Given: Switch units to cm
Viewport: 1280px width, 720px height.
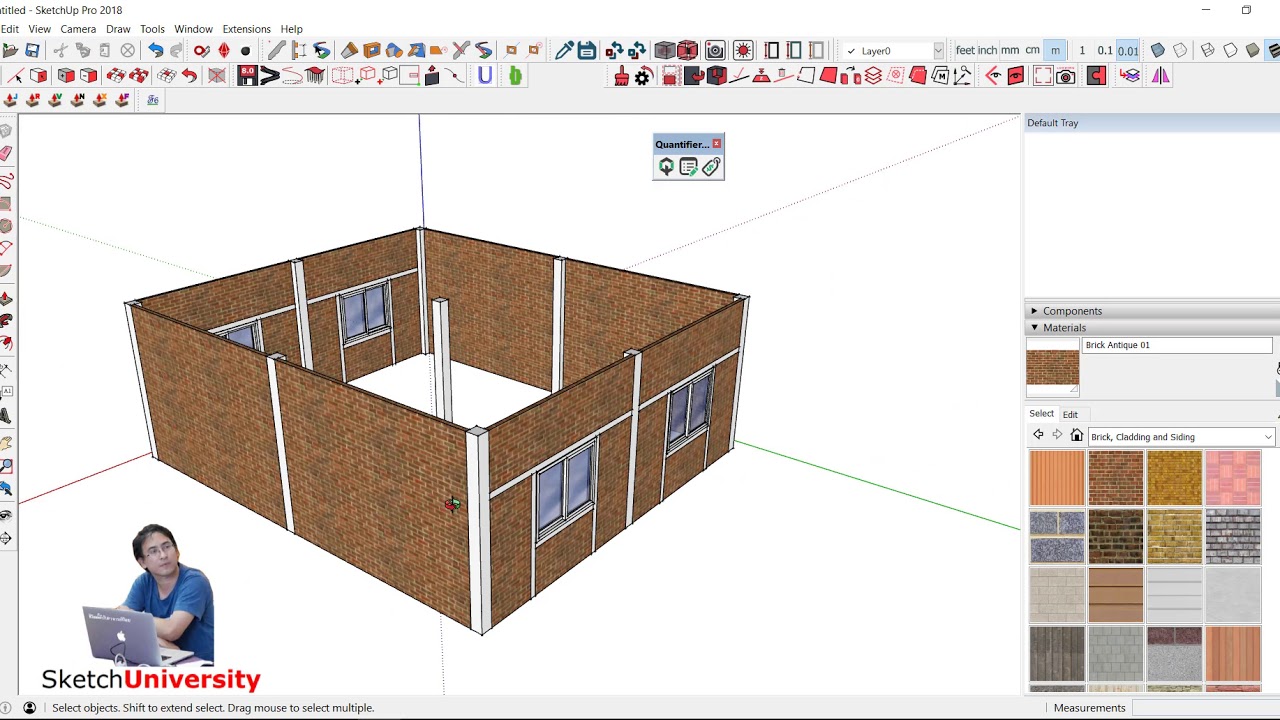Looking at the screenshot, I should point(1032,51).
